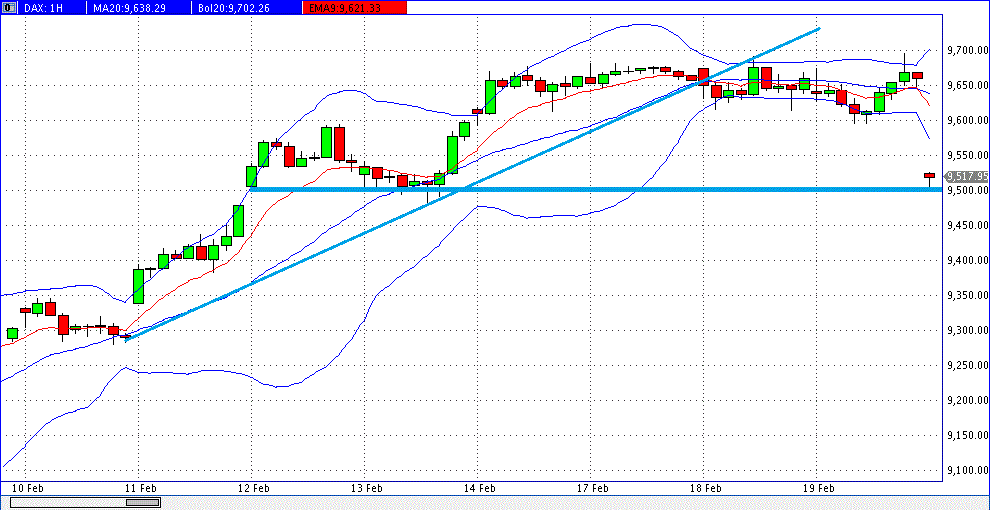Click the 9,300 price axis label

tap(965, 330)
